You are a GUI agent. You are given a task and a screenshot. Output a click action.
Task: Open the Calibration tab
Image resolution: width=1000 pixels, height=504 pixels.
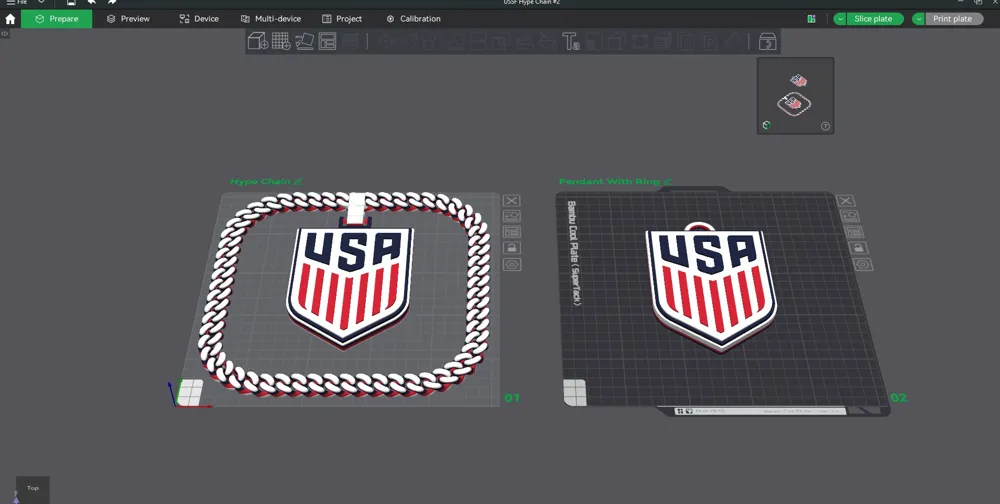pyautogui.click(x=413, y=19)
